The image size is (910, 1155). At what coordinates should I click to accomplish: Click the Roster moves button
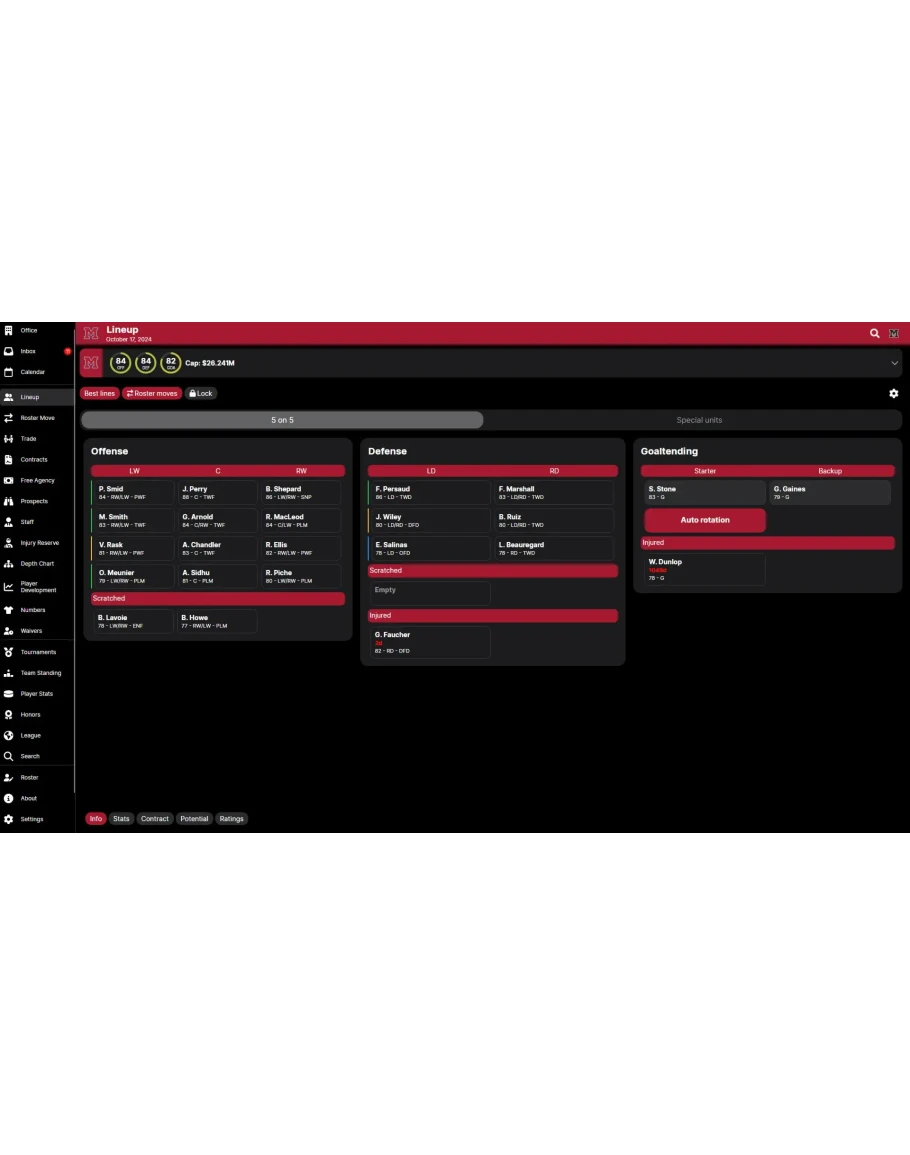click(151, 394)
